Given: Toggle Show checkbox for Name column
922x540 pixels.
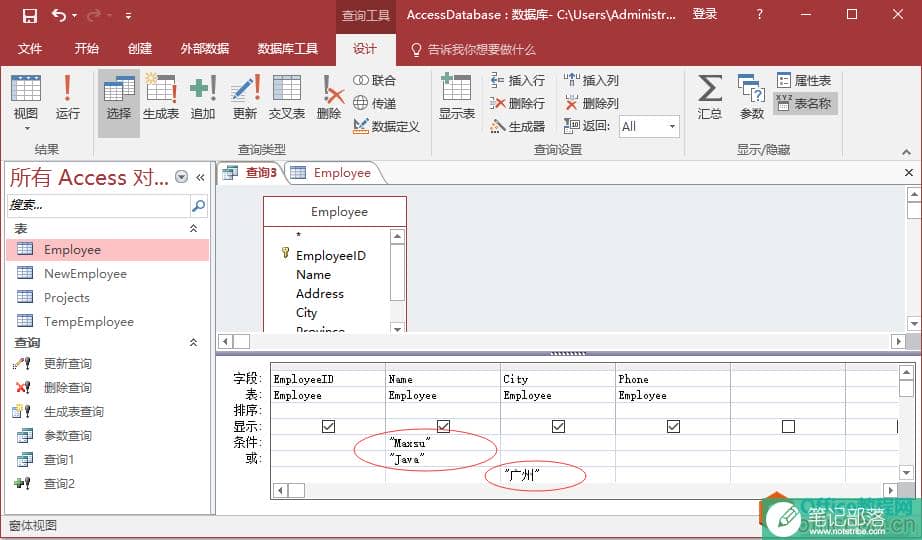Looking at the screenshot, I should click(x=443, y=426).
